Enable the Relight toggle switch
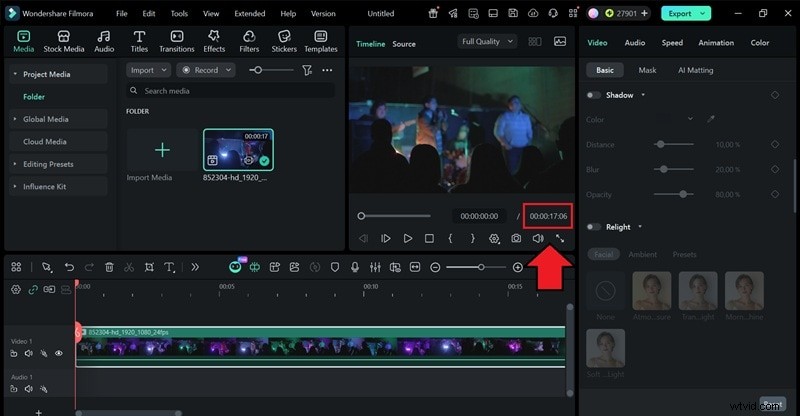The width and height of the screenshot is (800, 416). [593, 227]
